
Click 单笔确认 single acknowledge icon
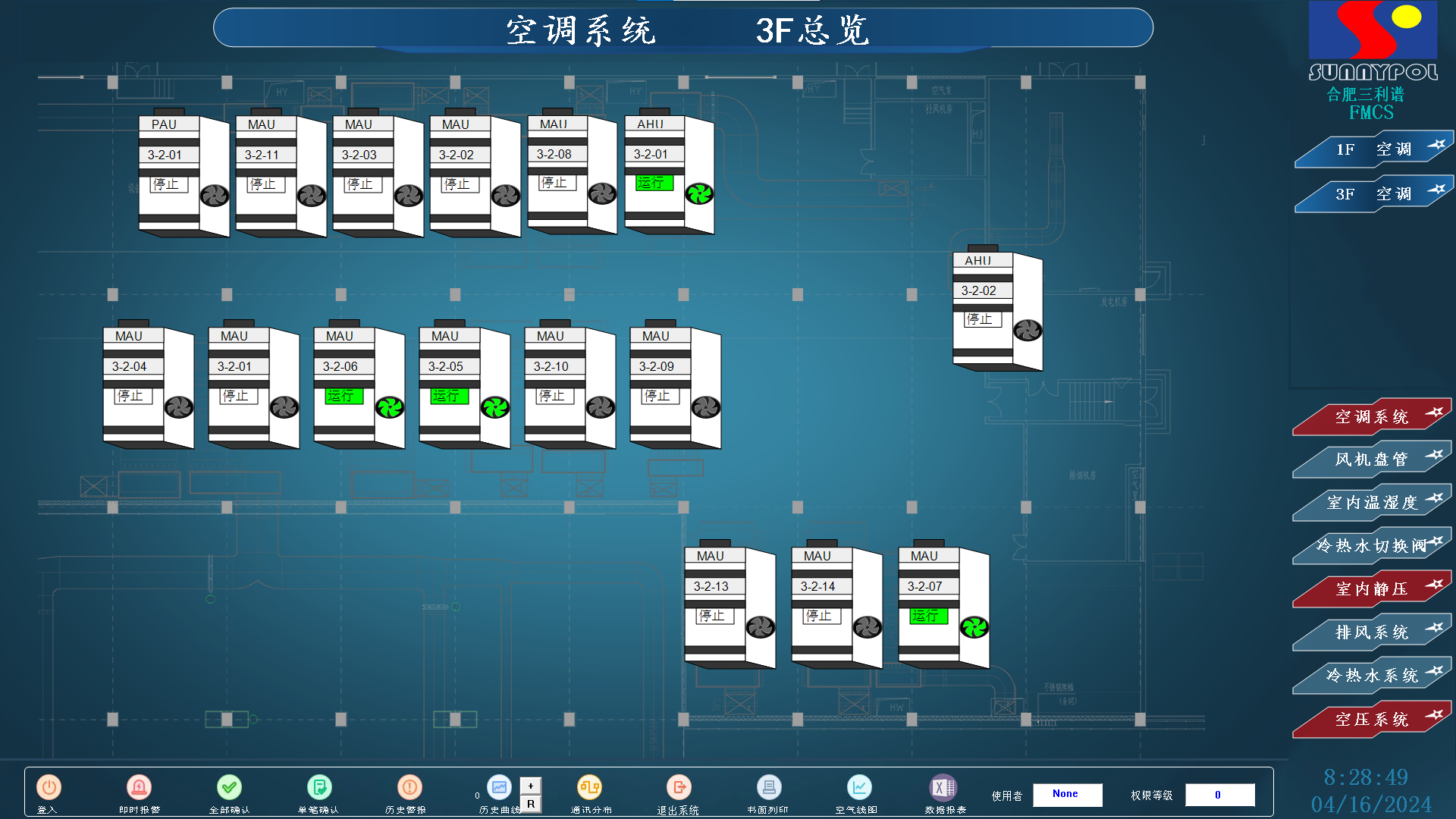(318, 788)
